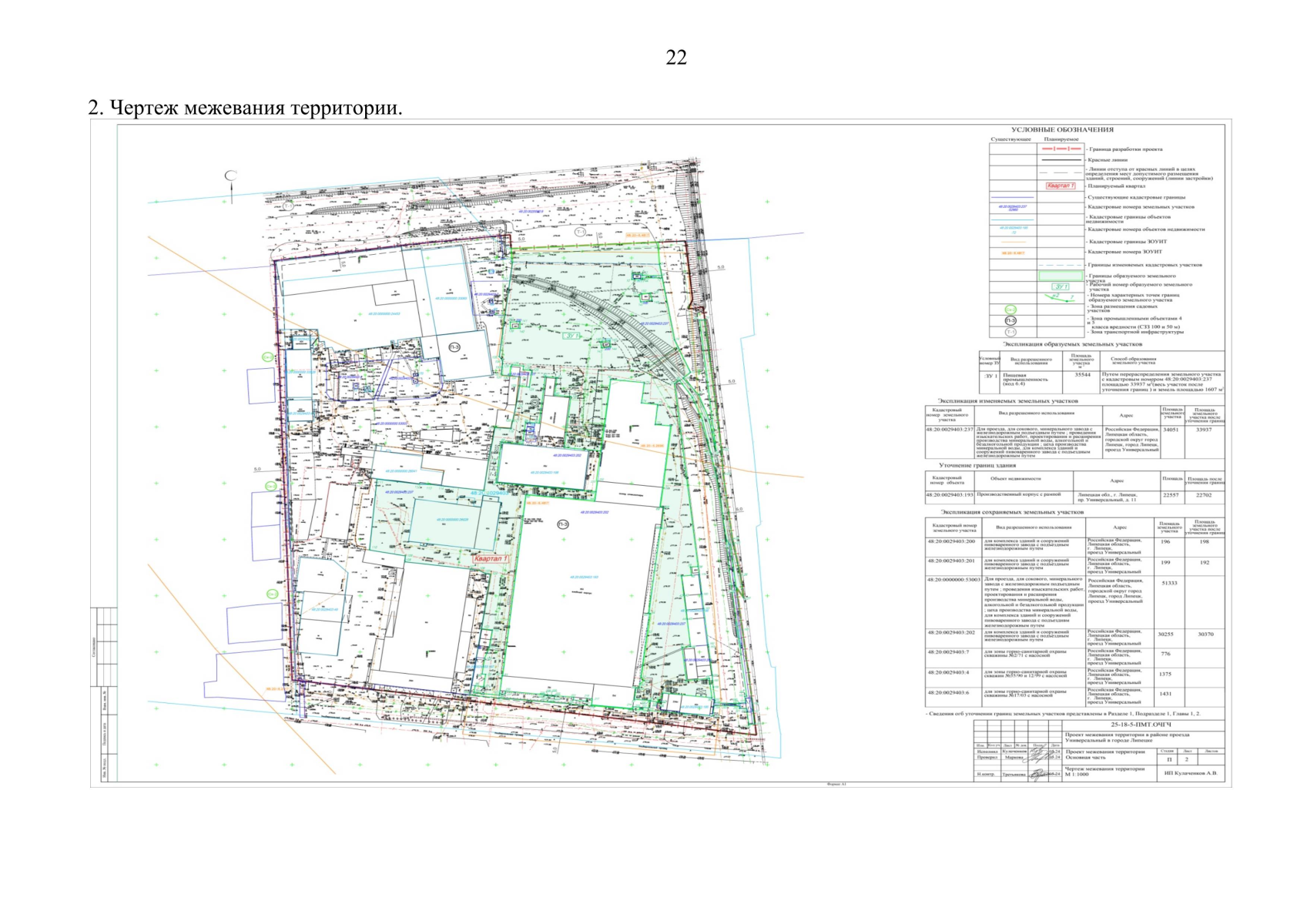Click the green characteristic points curve in legend
This screenshot has width=1307, height=924.
point(1059,297)
